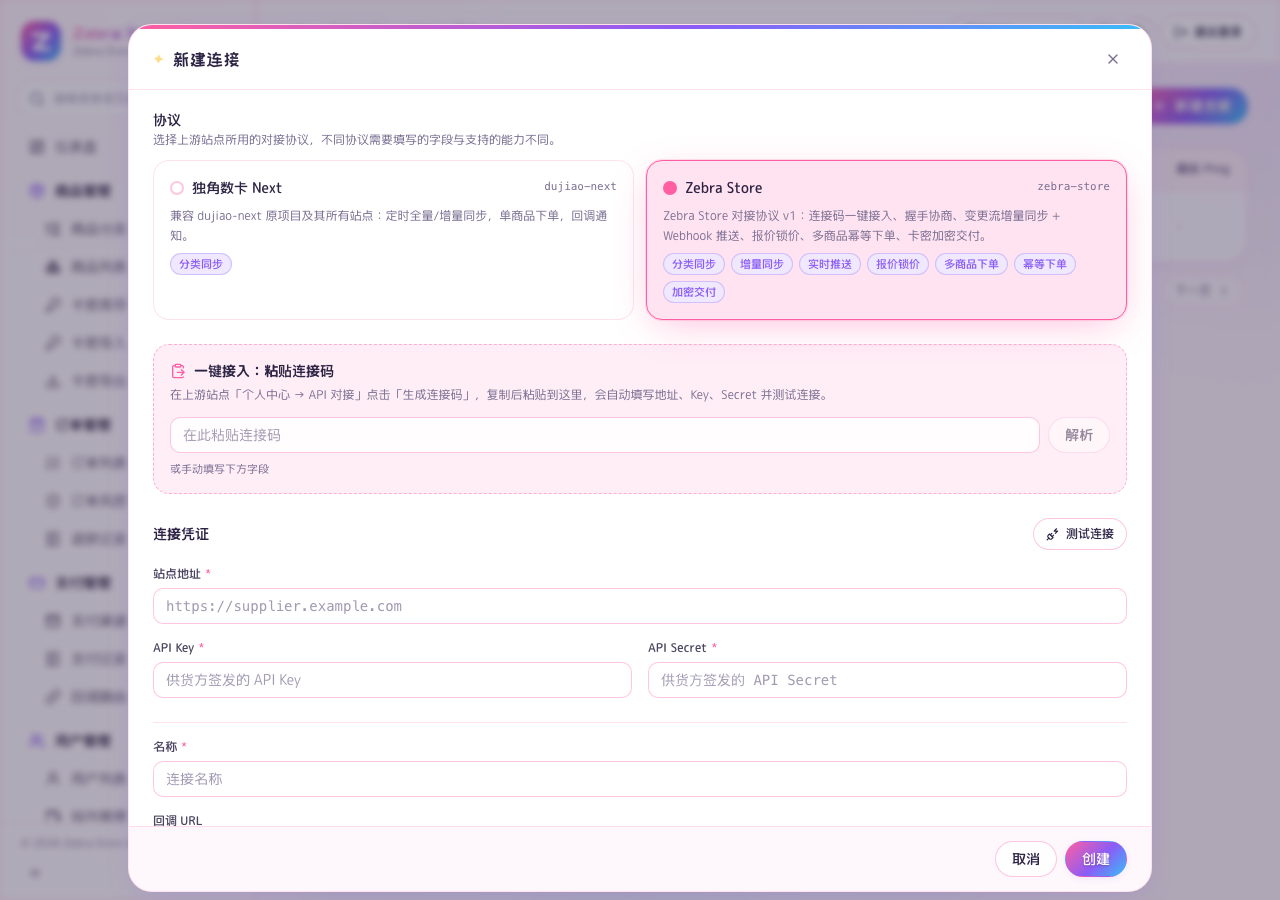Close the 新建连接 dialog

(1113, 59)
